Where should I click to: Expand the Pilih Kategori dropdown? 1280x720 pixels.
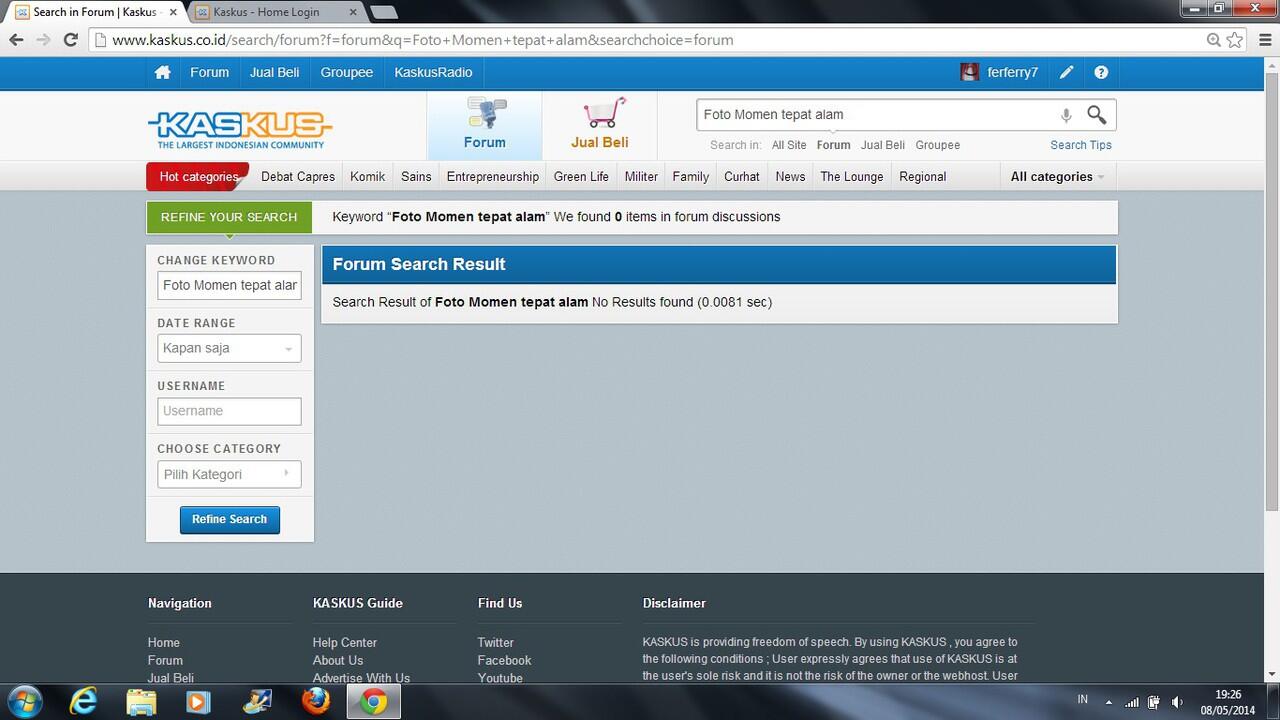(x=229, y=474)
